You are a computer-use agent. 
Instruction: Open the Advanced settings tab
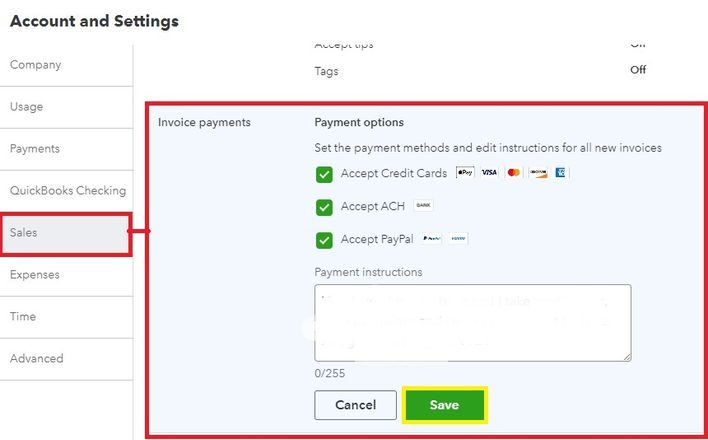click(37, 359)
